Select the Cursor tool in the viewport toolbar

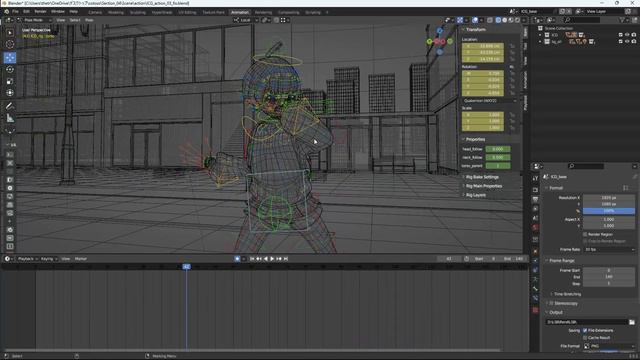coord(10,44)
